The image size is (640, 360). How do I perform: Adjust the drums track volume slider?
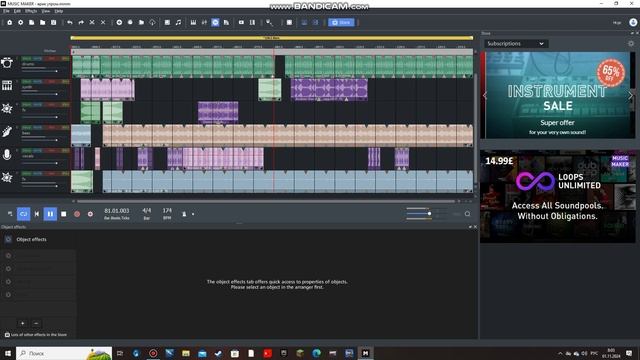(40, 71)
